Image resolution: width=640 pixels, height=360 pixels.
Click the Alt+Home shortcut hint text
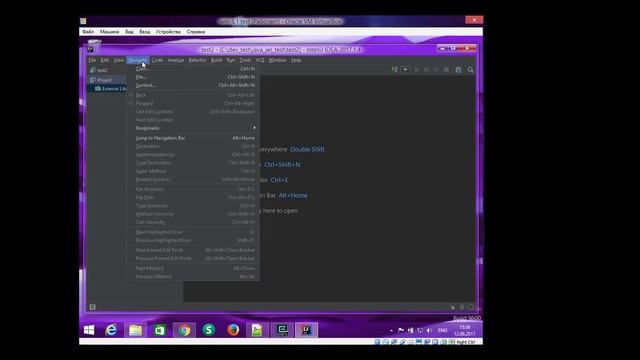[x=293, y=196]
